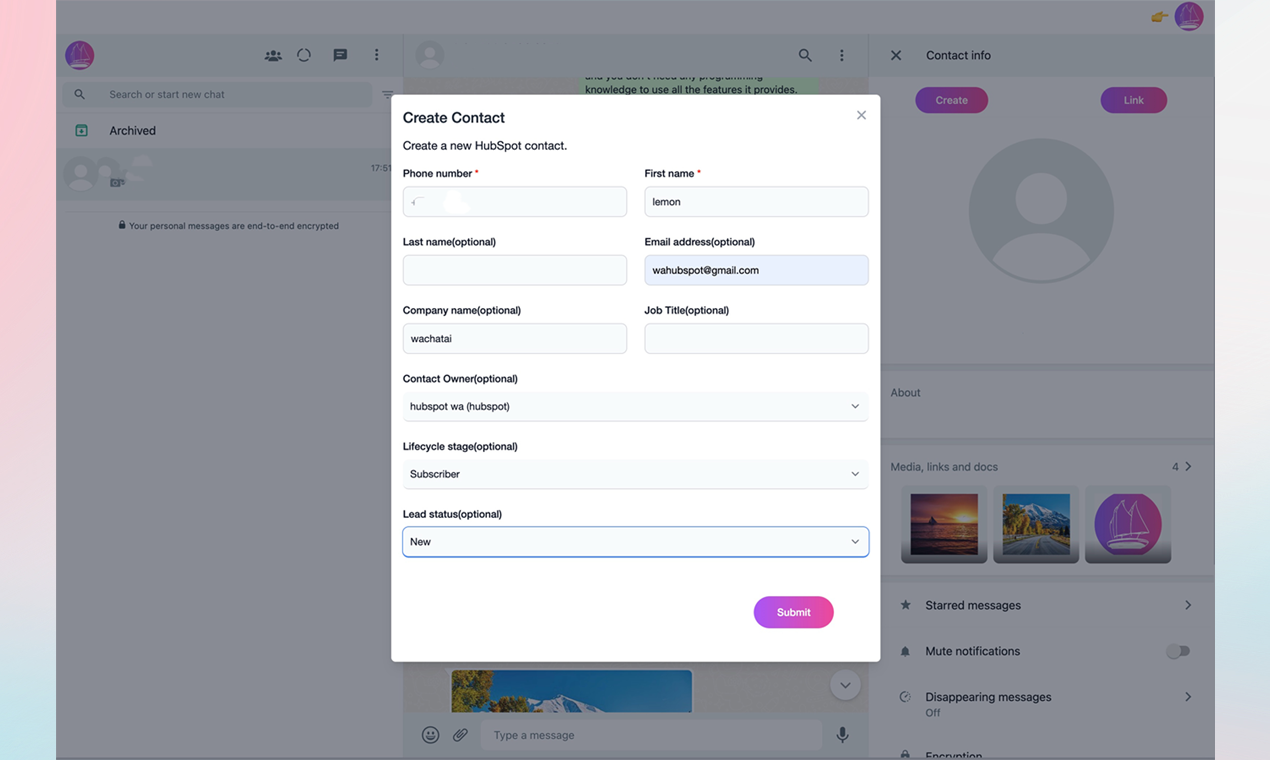Click your profile avatar in the sidebar

[x=80, y=55]
